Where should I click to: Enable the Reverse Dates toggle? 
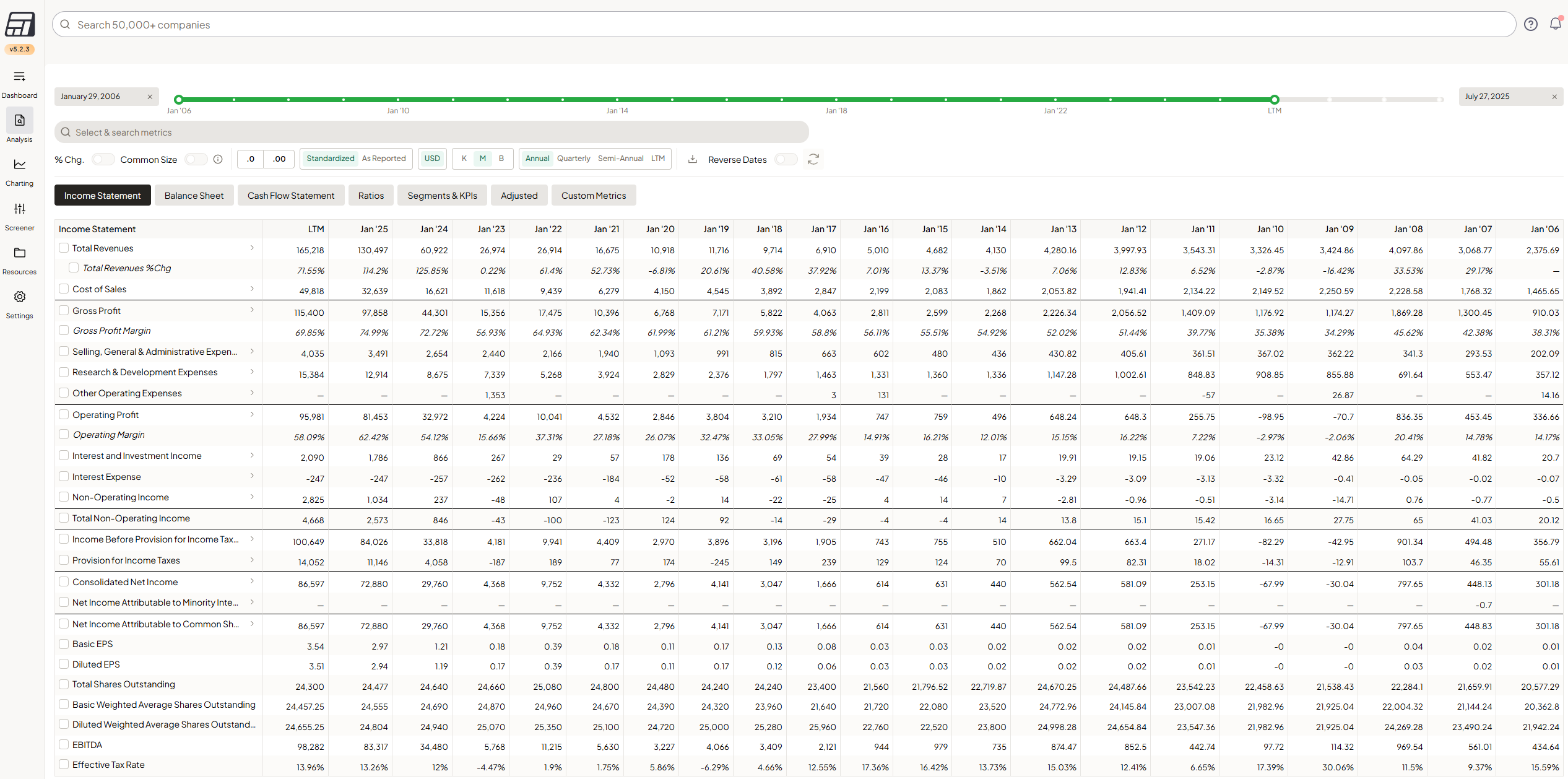click(786, 159)
